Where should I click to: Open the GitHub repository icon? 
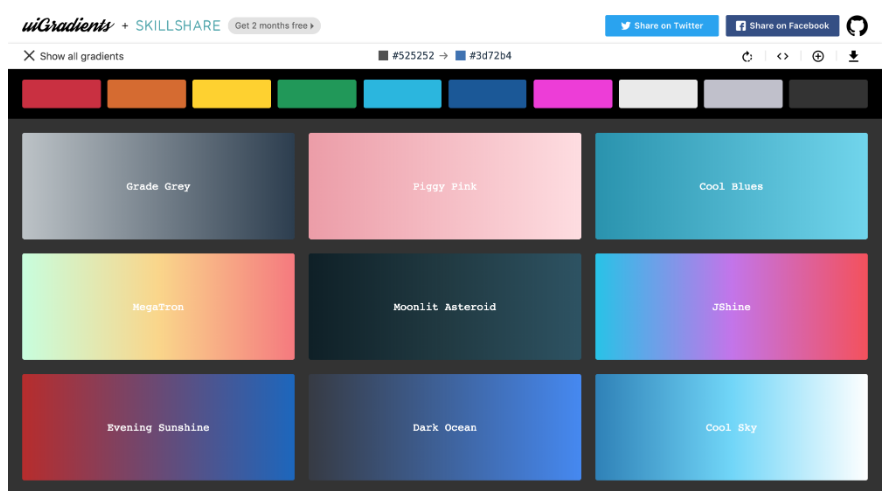pyautogui.click(x=857, y=26)
